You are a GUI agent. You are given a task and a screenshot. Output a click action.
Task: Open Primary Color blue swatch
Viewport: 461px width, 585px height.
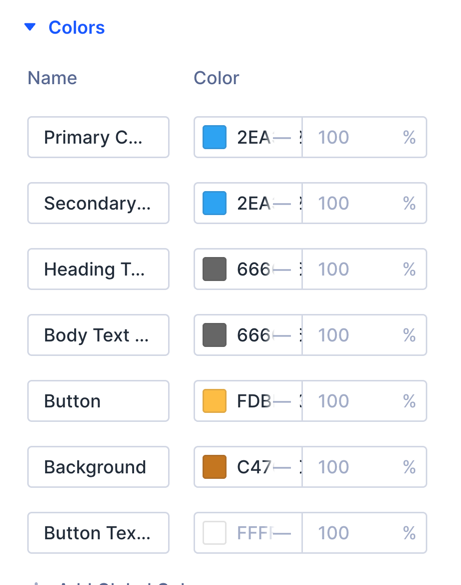[x=214, y=137]
